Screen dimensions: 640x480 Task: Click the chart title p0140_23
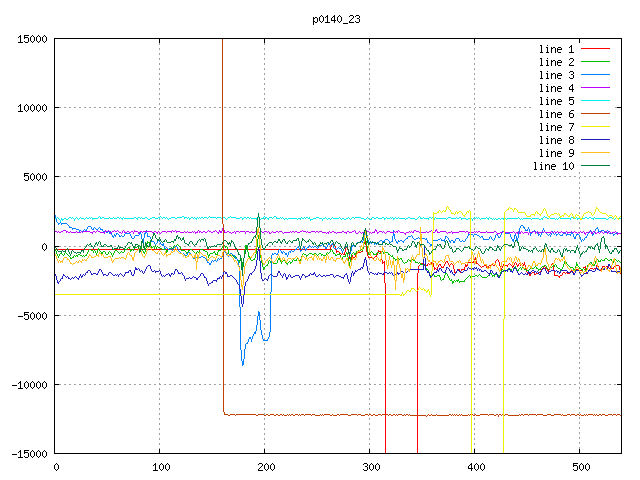pos(337,19)
